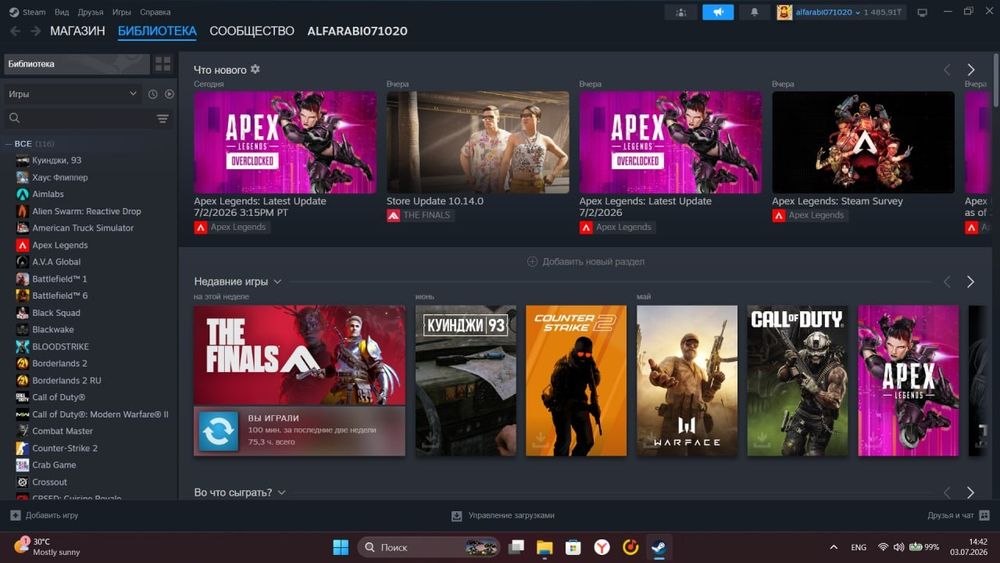Open the Игры filter dropdown

pos(71,94)
